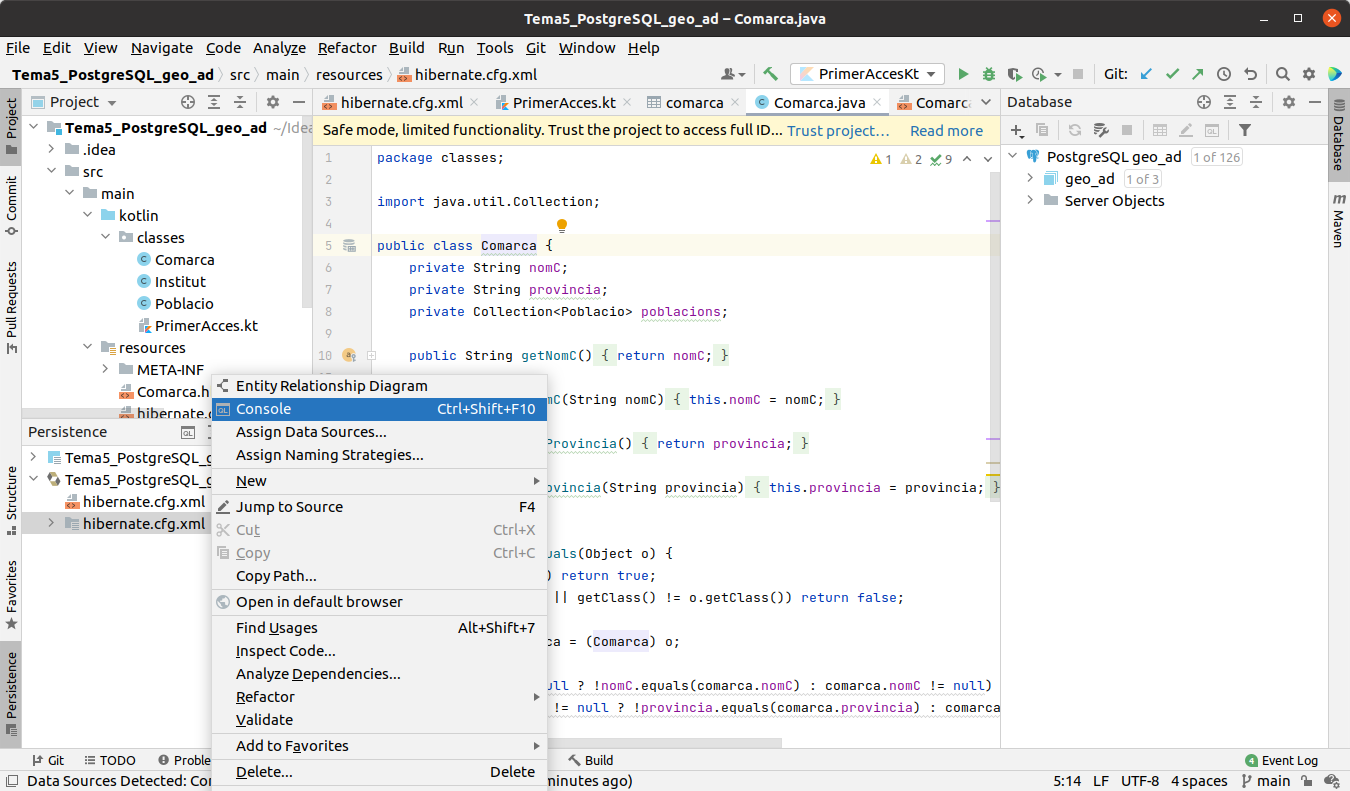The width and height of the screenshot is (1350, 791).
Task: Click the green Run button in toolbar
Action: point(963,74)
